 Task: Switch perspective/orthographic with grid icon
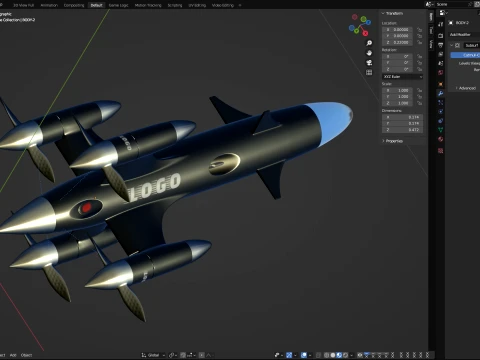(x=369, y=72)
